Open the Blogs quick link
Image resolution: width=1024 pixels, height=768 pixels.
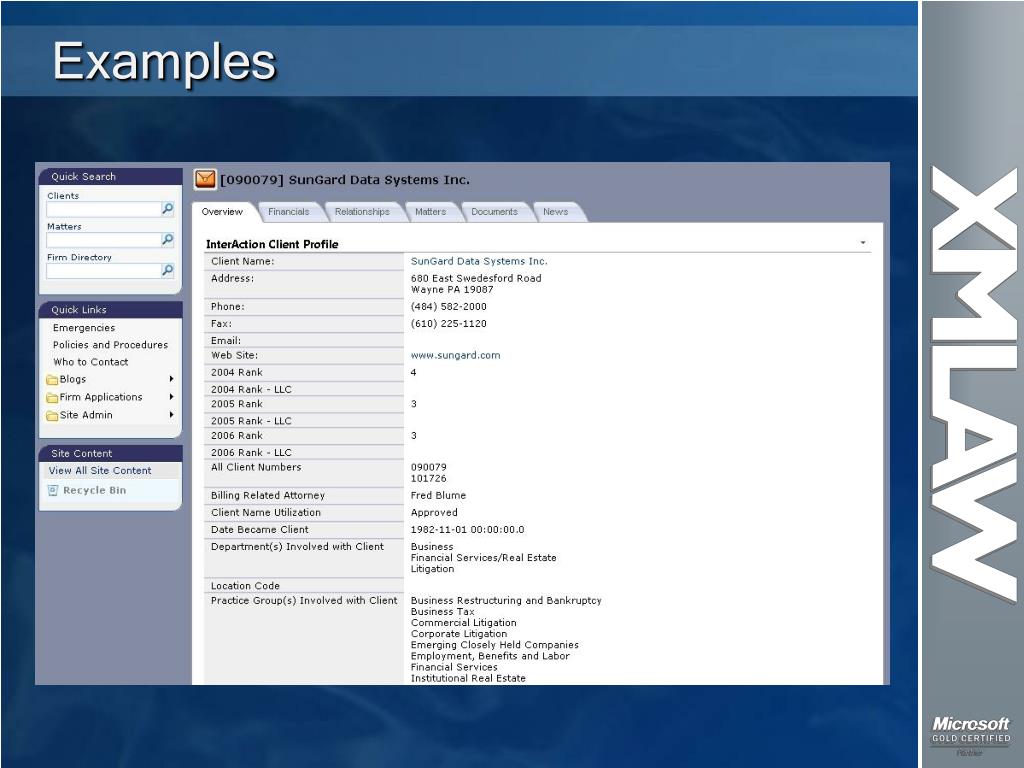(x=72, y=379)
